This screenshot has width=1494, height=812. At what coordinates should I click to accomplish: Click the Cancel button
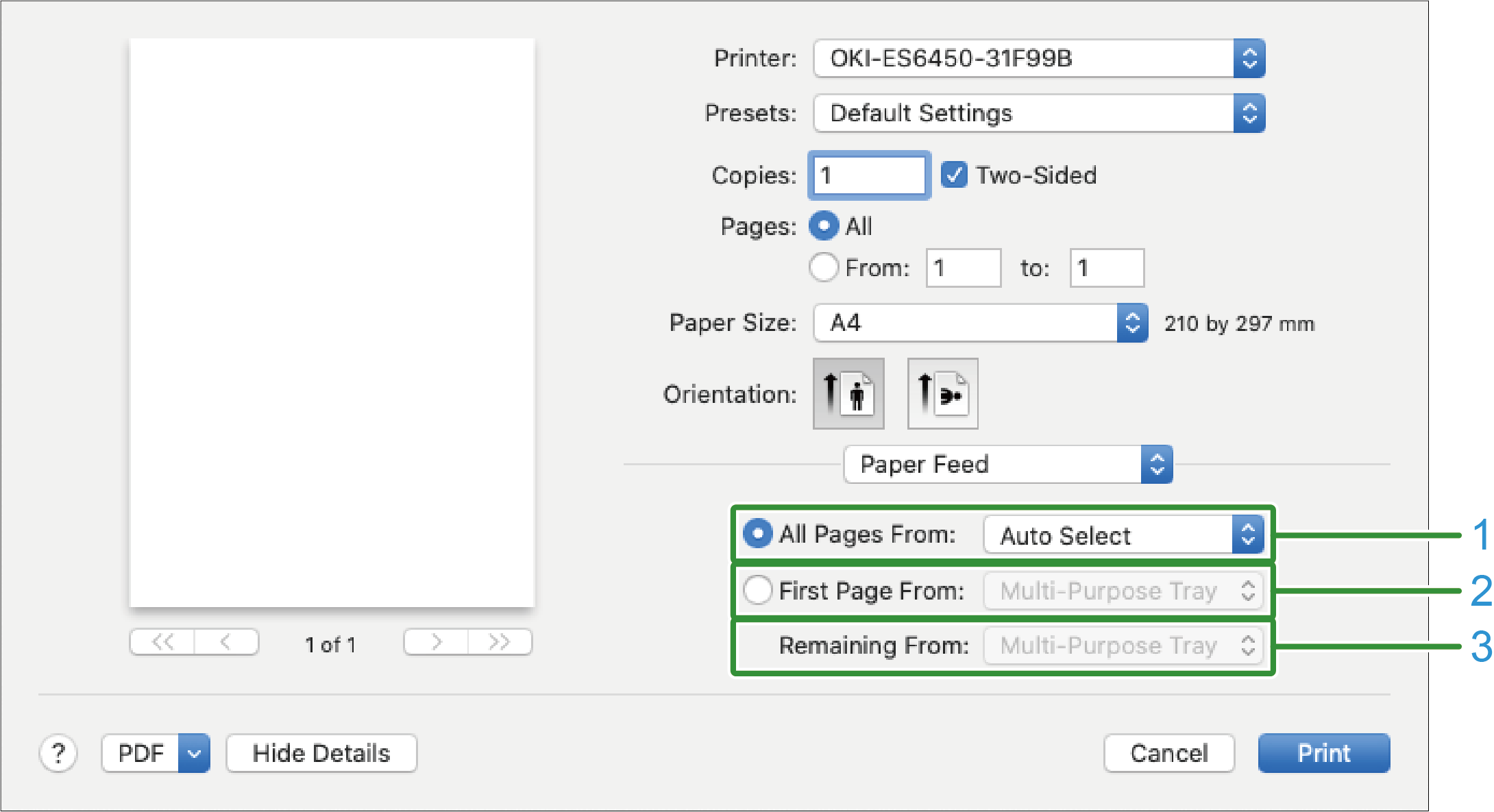click(1168, 754)
